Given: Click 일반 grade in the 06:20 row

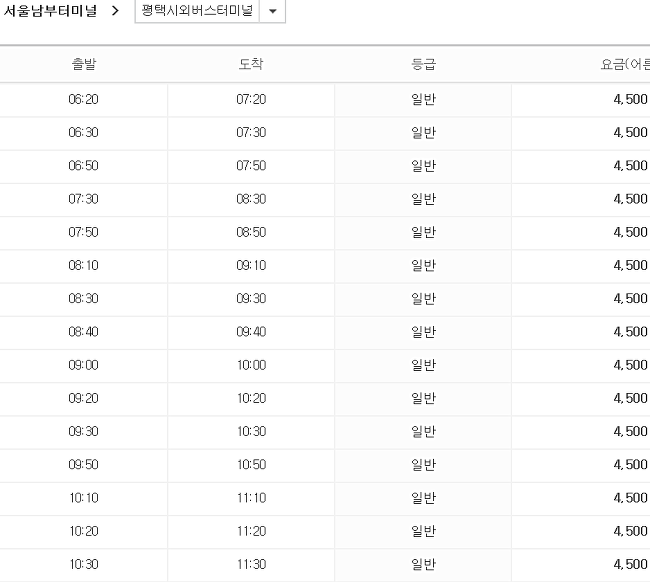Looking at the screenshot, I should 423,99.
